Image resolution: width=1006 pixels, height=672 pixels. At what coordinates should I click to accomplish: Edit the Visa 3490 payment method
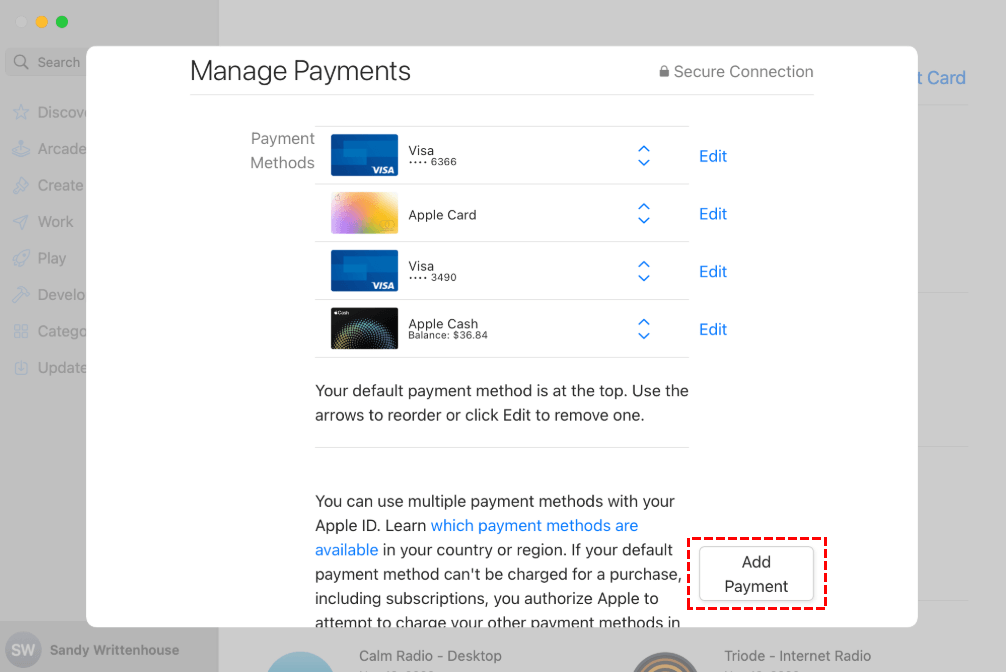tap(713, 271)
